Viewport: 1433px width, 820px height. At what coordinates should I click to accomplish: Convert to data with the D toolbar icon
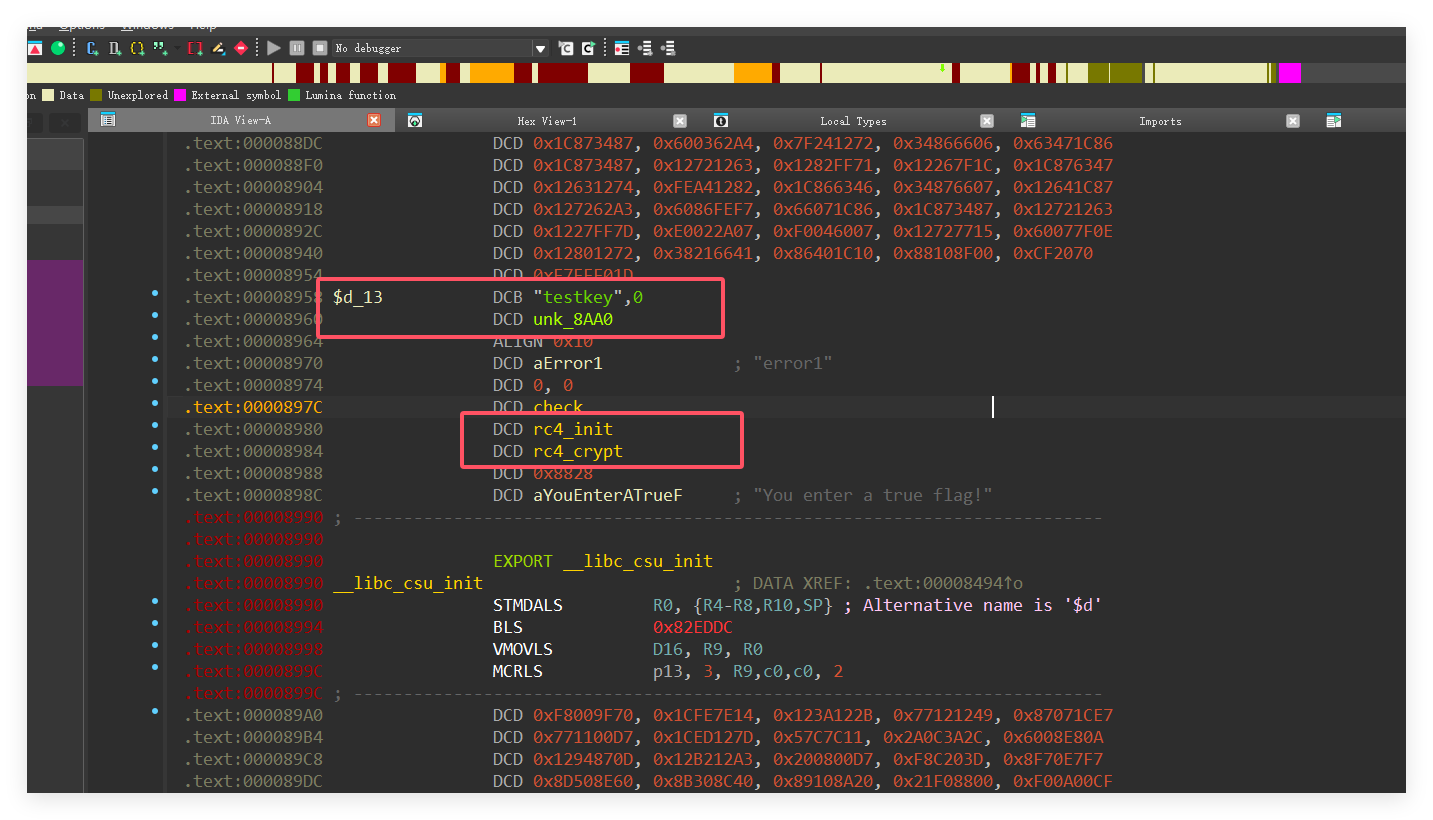pyautogui.click(x=115, y=48)
